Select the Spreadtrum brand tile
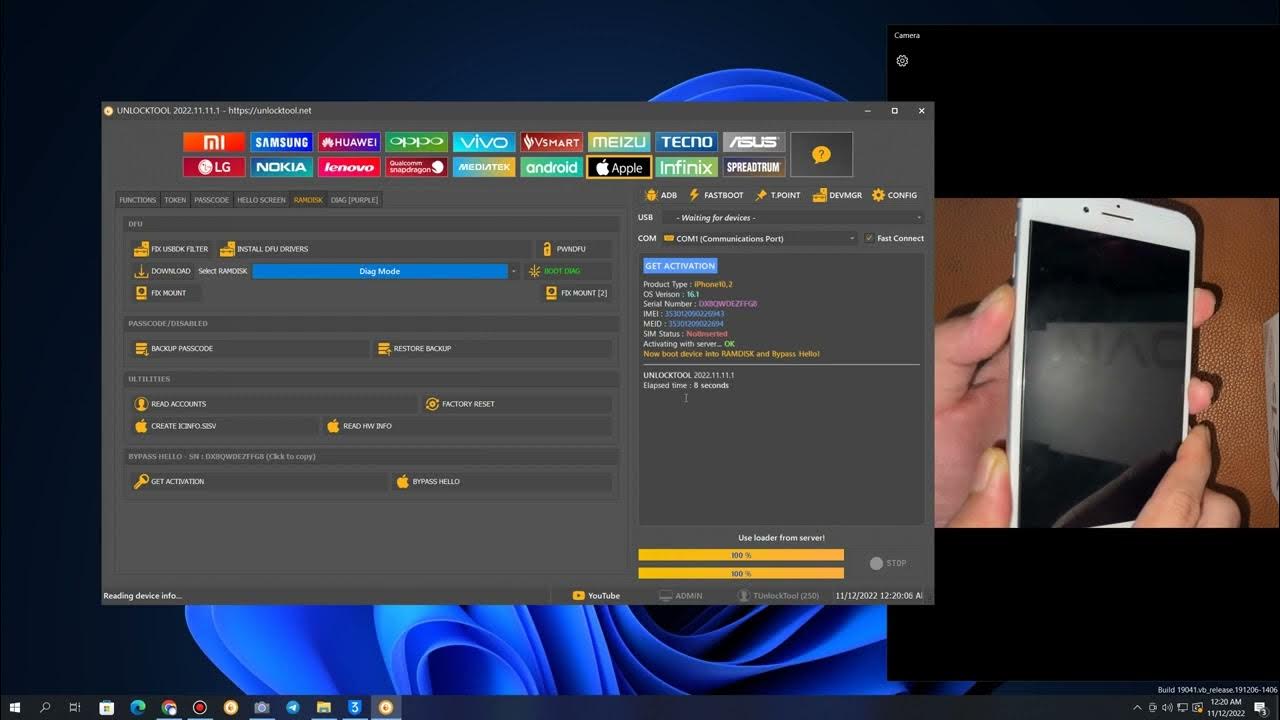1280x720 pixels. tap(754, 167)
